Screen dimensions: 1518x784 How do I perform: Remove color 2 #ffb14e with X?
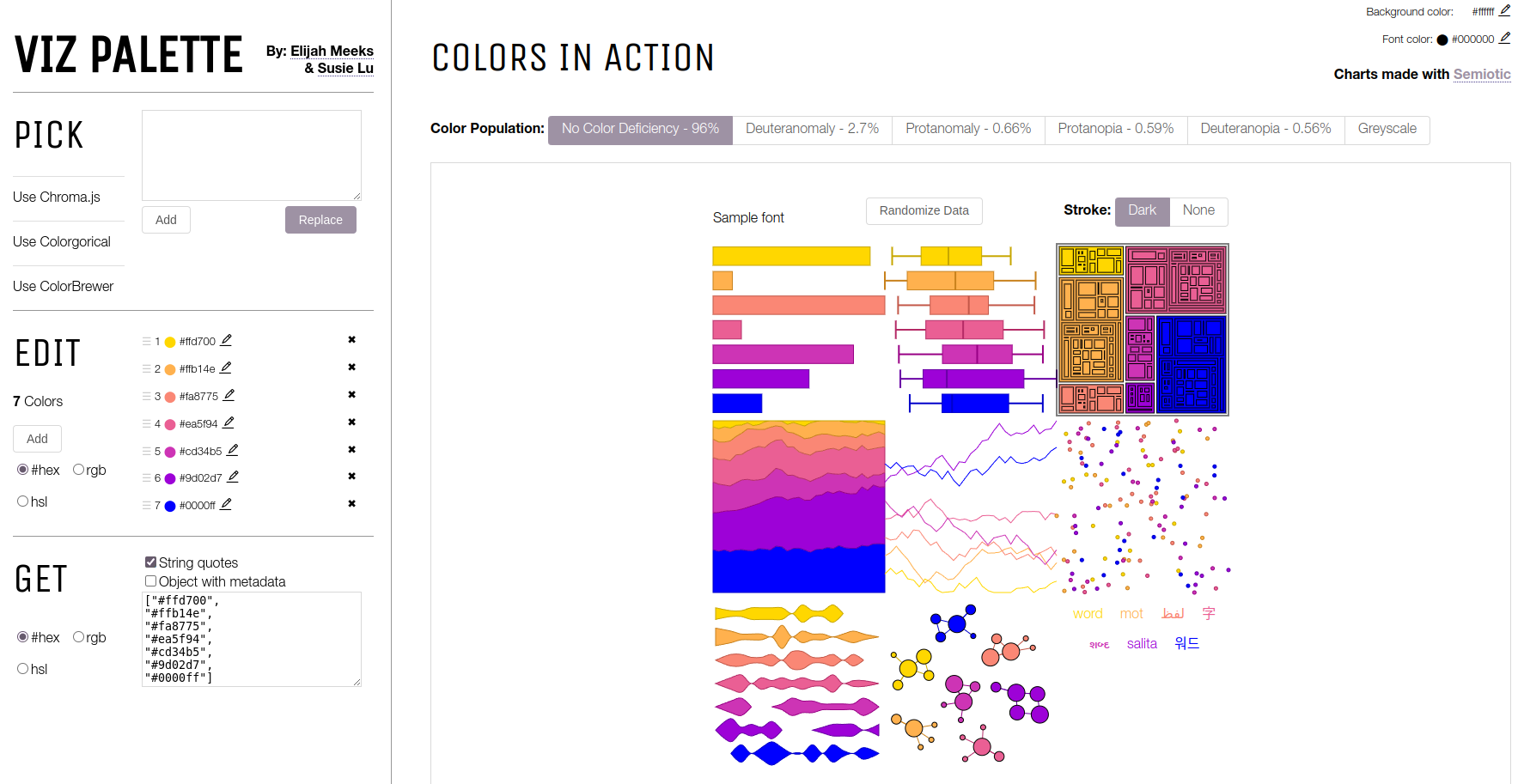point(351,368)
